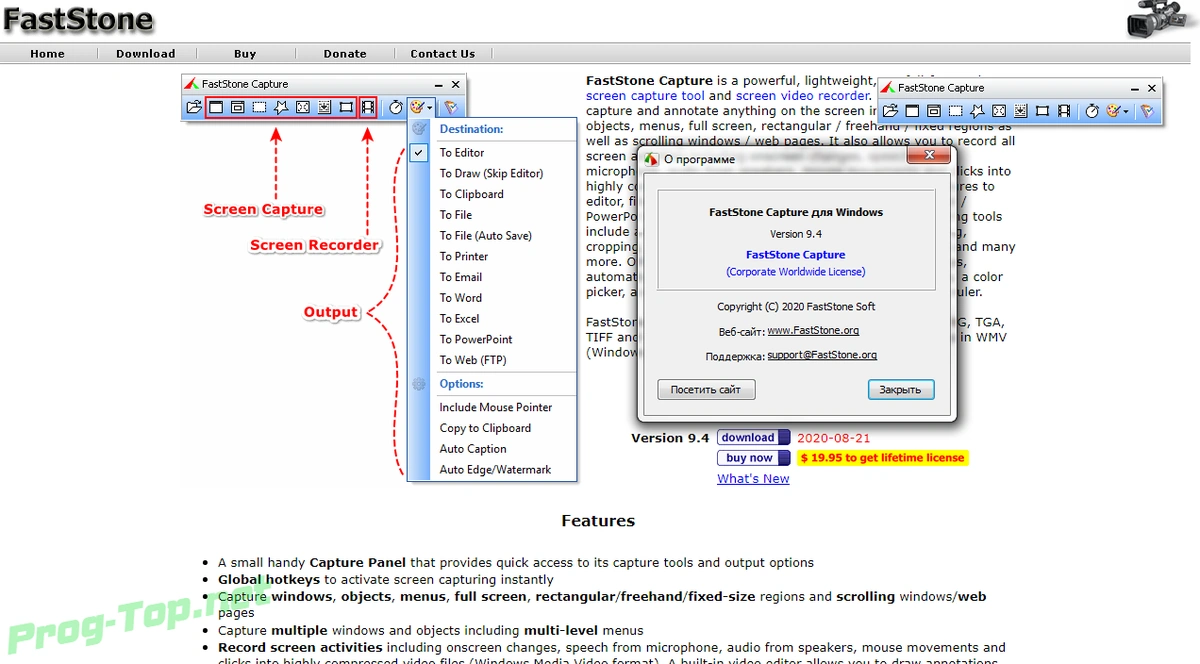This screenshot has width=1200, height=664.
Task: Click the Посетить сайт button
Action: (x=706, y=389)
